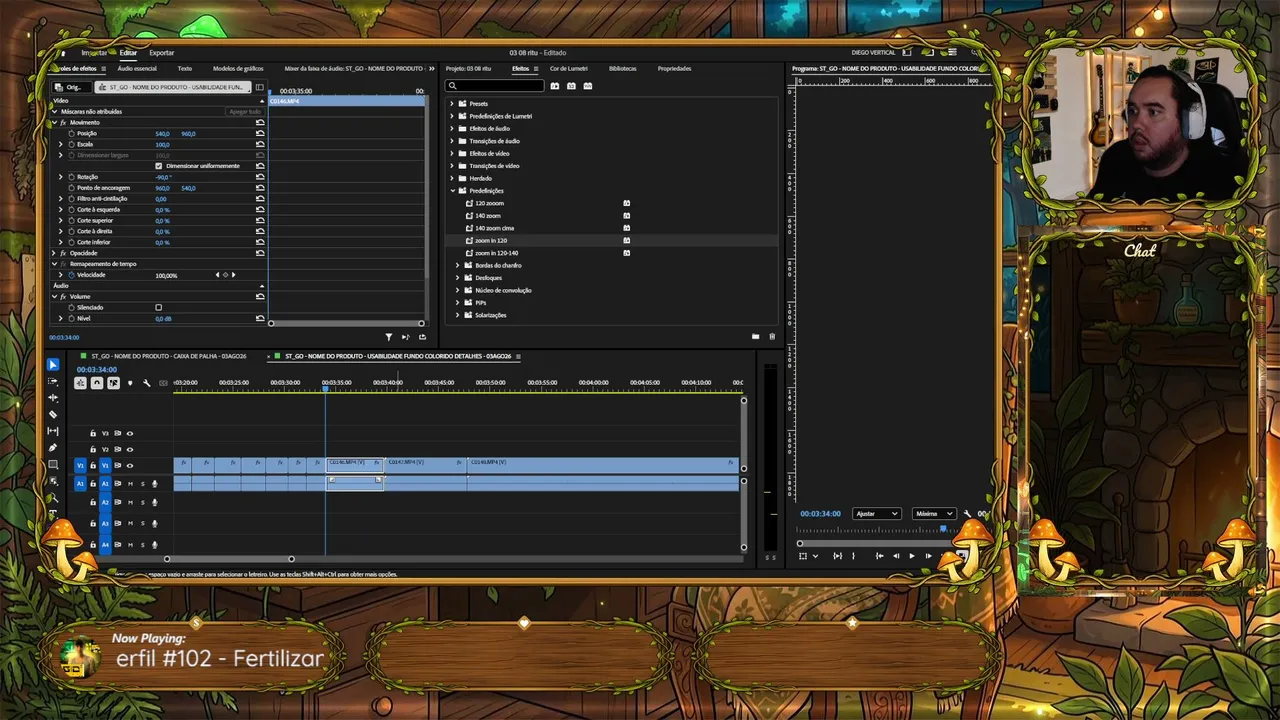Image resolution: width=1280 pixels, height=720 pixels.
Task: Click the Apagar tudo masks button
Action: 244,112
